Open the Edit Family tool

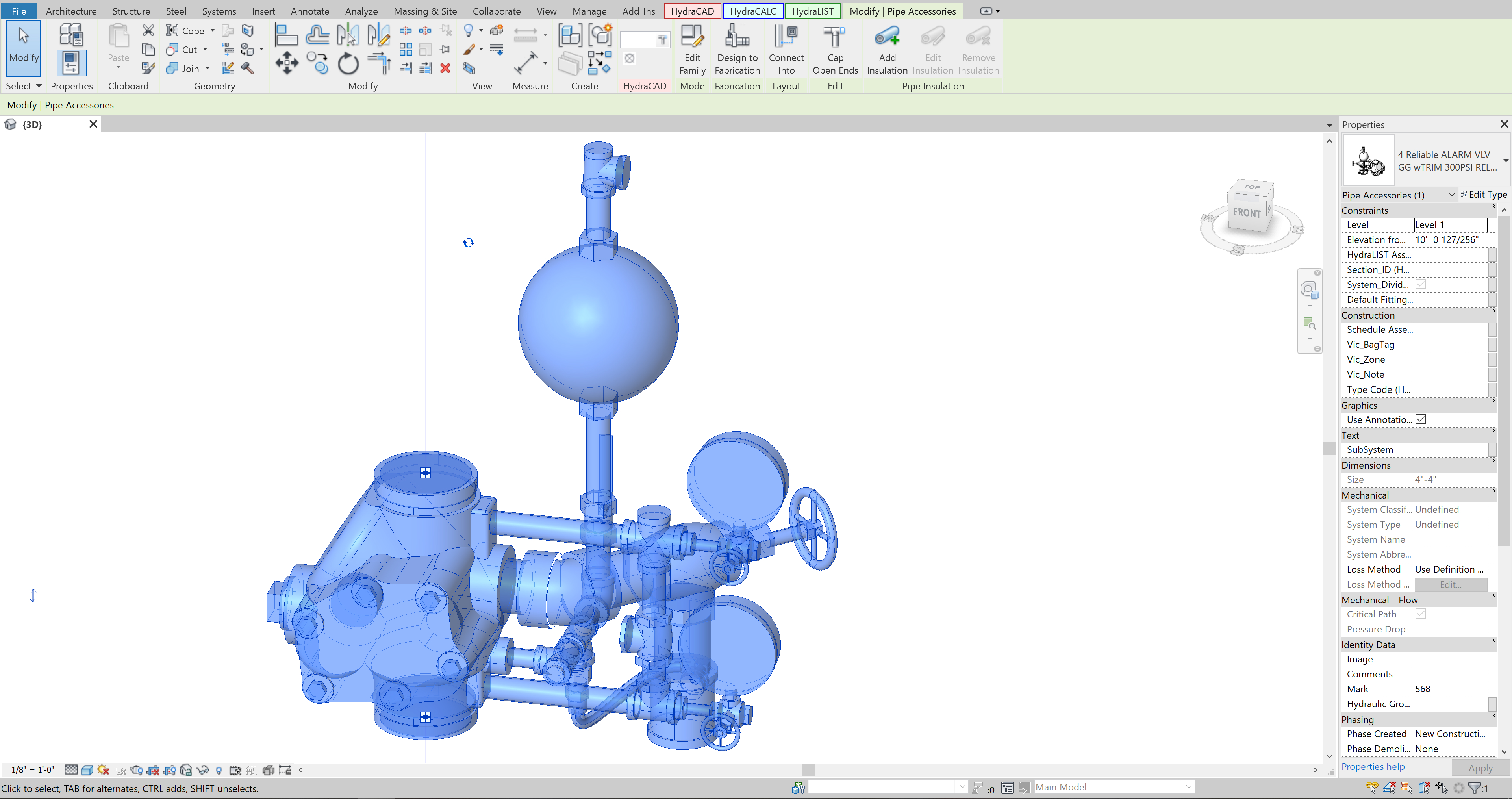tap(693, 50)
